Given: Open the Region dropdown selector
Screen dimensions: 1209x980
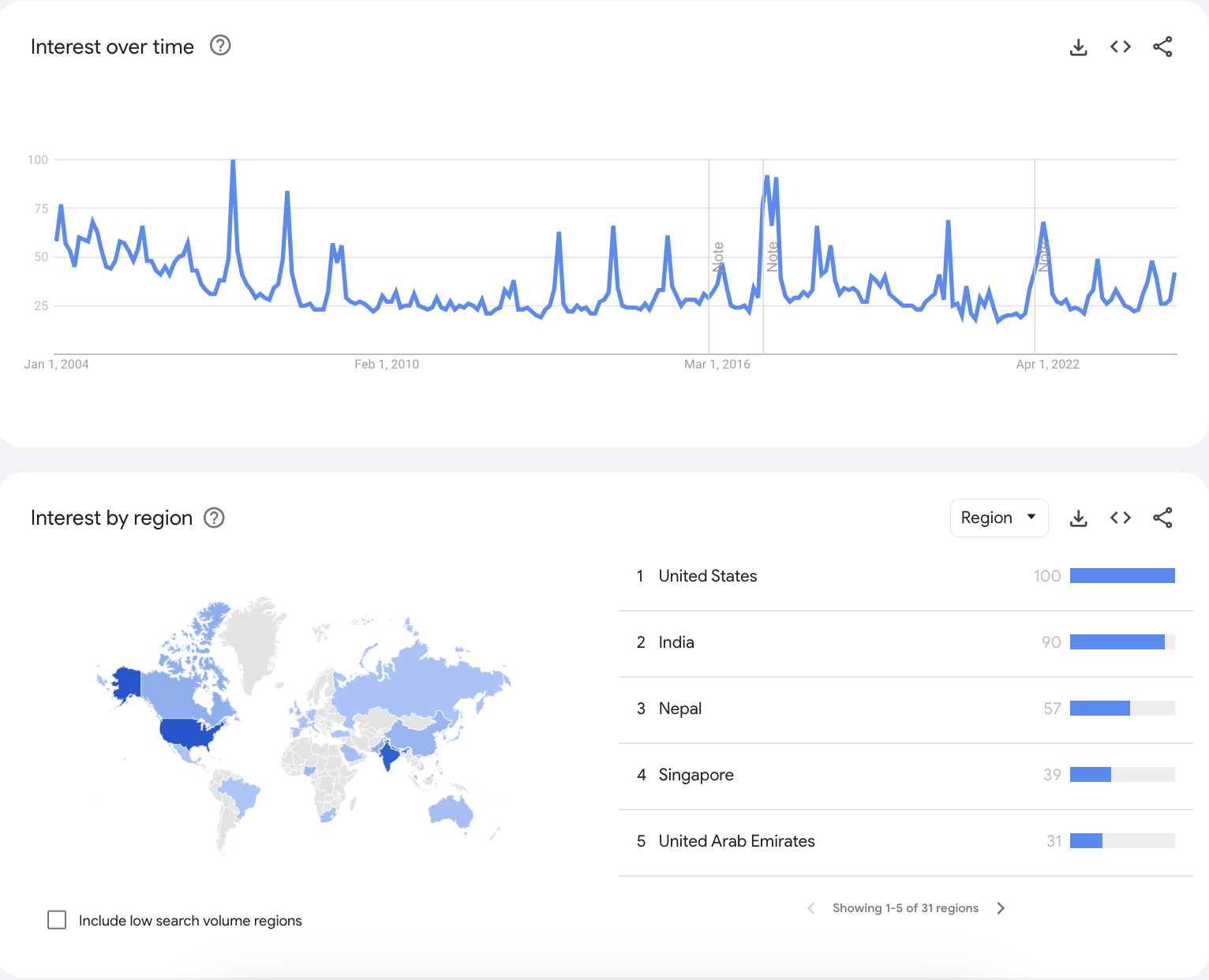Looking at the screenshot, I should 999,518.
